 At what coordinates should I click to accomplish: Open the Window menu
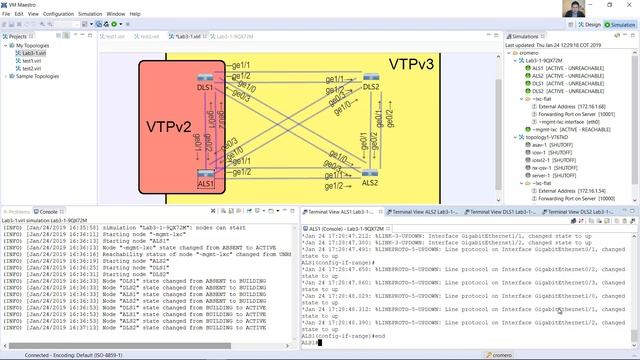point(116,14)
